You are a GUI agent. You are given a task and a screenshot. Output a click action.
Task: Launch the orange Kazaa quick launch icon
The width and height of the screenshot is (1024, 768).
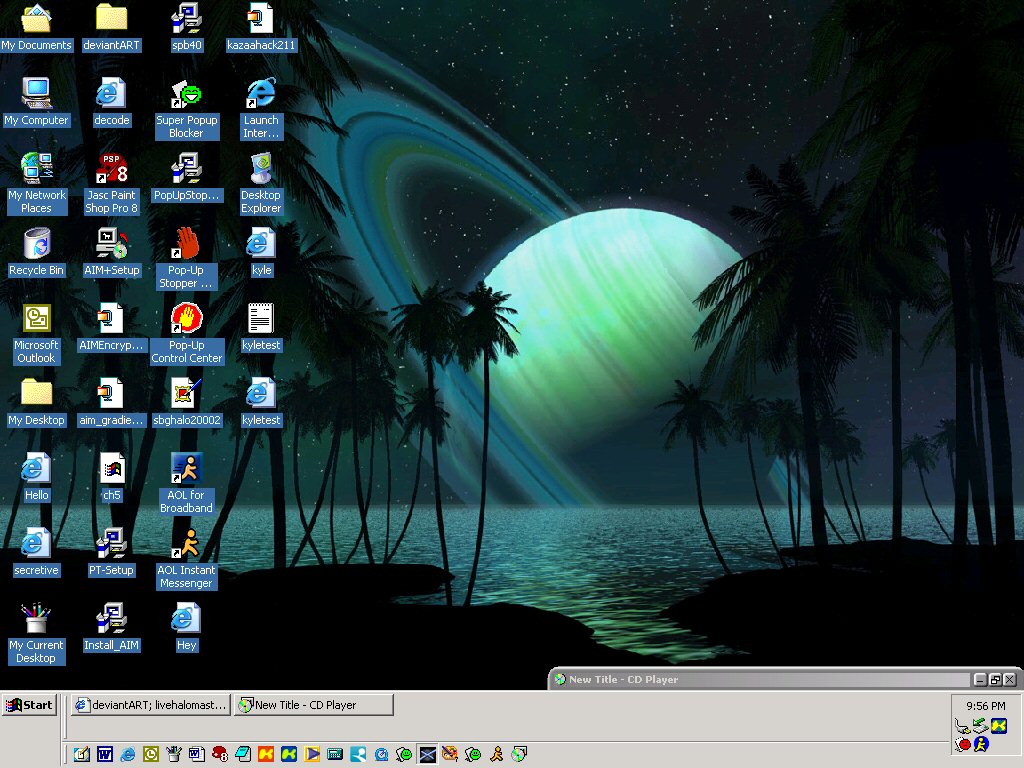pos(266,754)
